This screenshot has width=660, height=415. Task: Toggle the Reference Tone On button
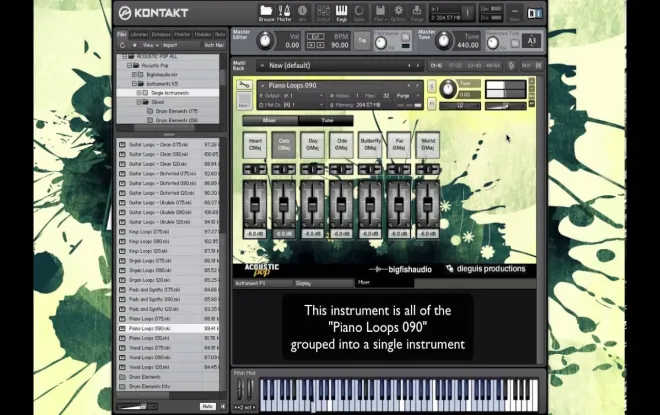(515, 43)
